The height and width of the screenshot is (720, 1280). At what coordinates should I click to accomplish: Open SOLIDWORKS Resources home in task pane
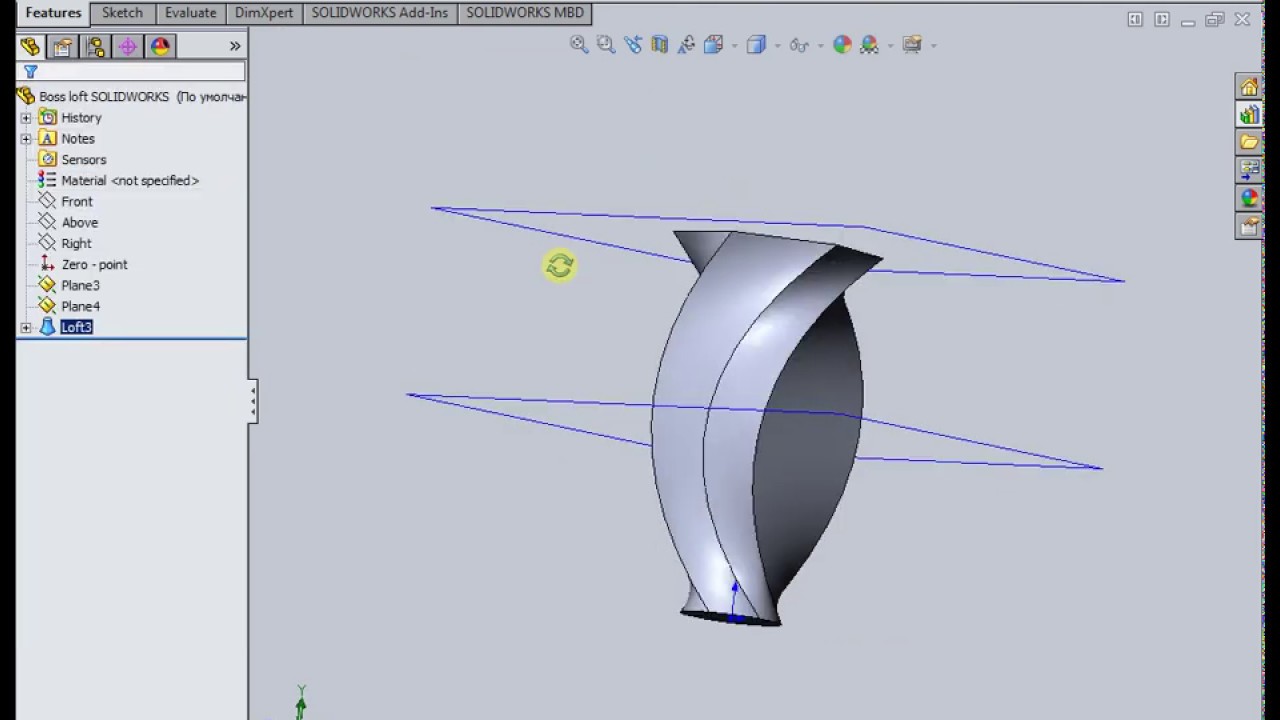pos(1249,87)
